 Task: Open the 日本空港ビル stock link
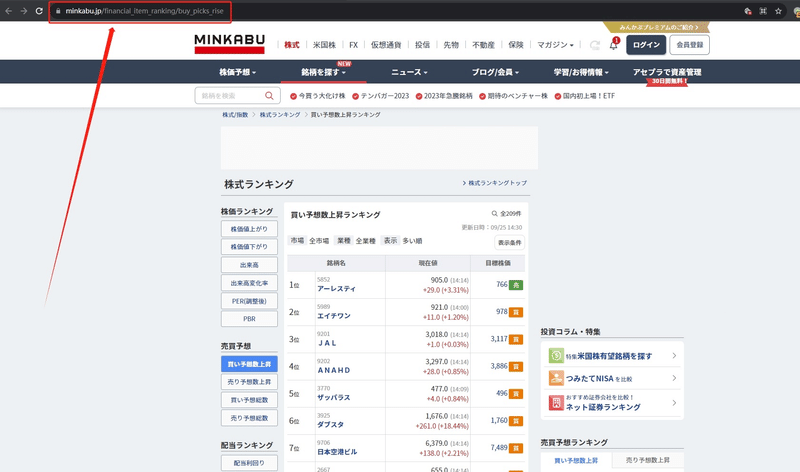337,452
